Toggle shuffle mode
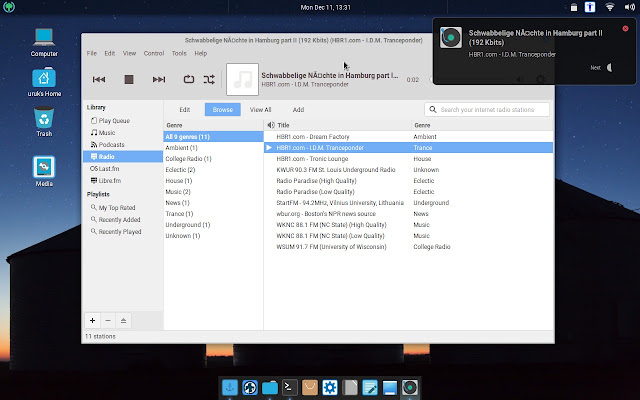Viewport: 640px width, 400px height. pos(209,79)
